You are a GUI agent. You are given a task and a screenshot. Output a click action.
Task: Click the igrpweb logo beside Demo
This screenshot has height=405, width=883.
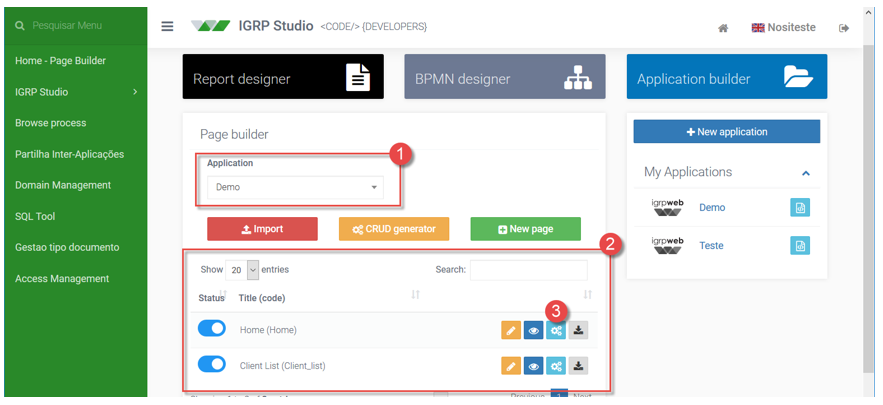pyautogui.click(x=667, y=207)
